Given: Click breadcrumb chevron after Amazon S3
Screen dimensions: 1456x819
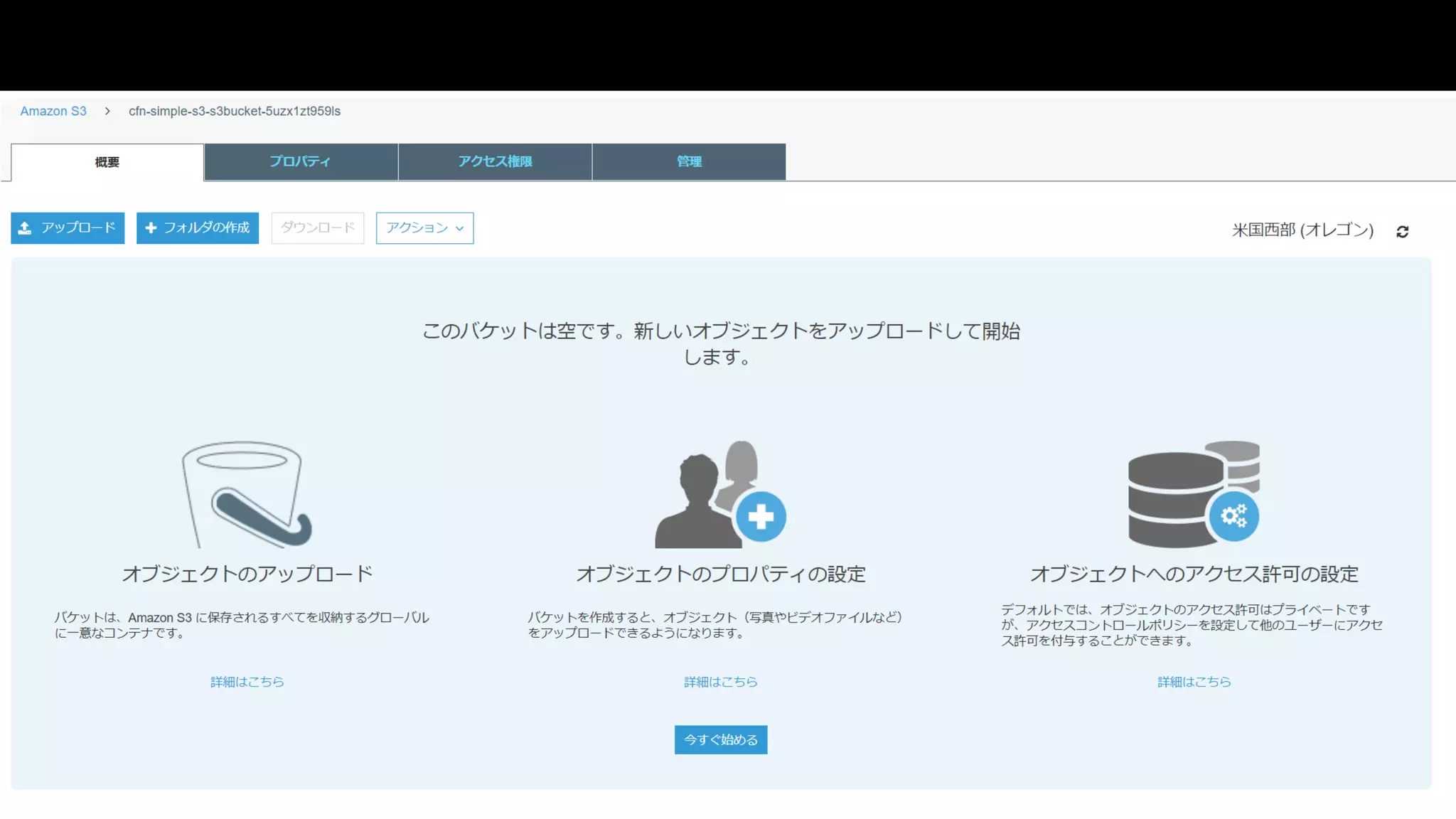Looking at the screenshot, I should tap(107, 112).
